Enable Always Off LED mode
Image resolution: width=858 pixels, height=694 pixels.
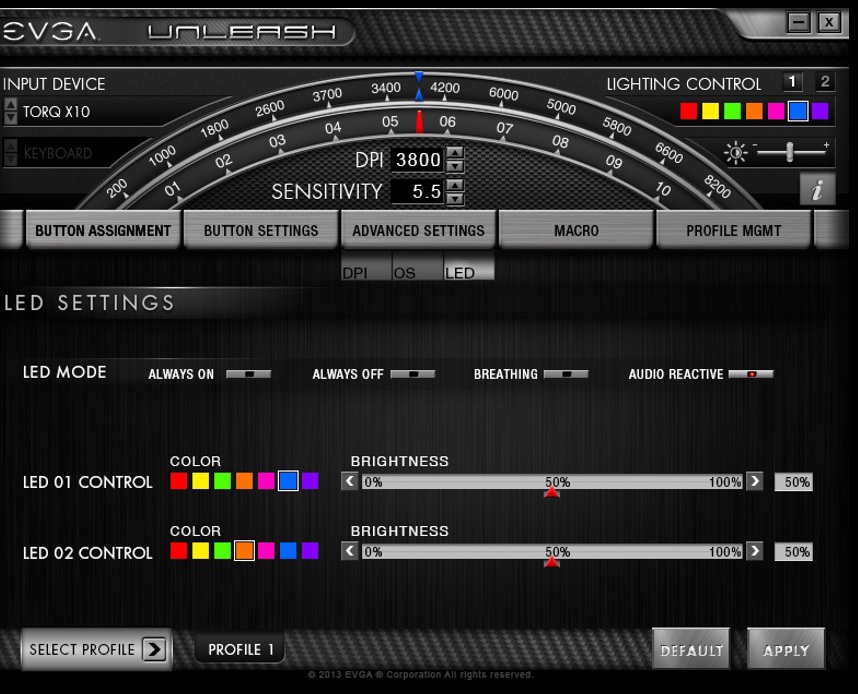[x=413, y=374]
